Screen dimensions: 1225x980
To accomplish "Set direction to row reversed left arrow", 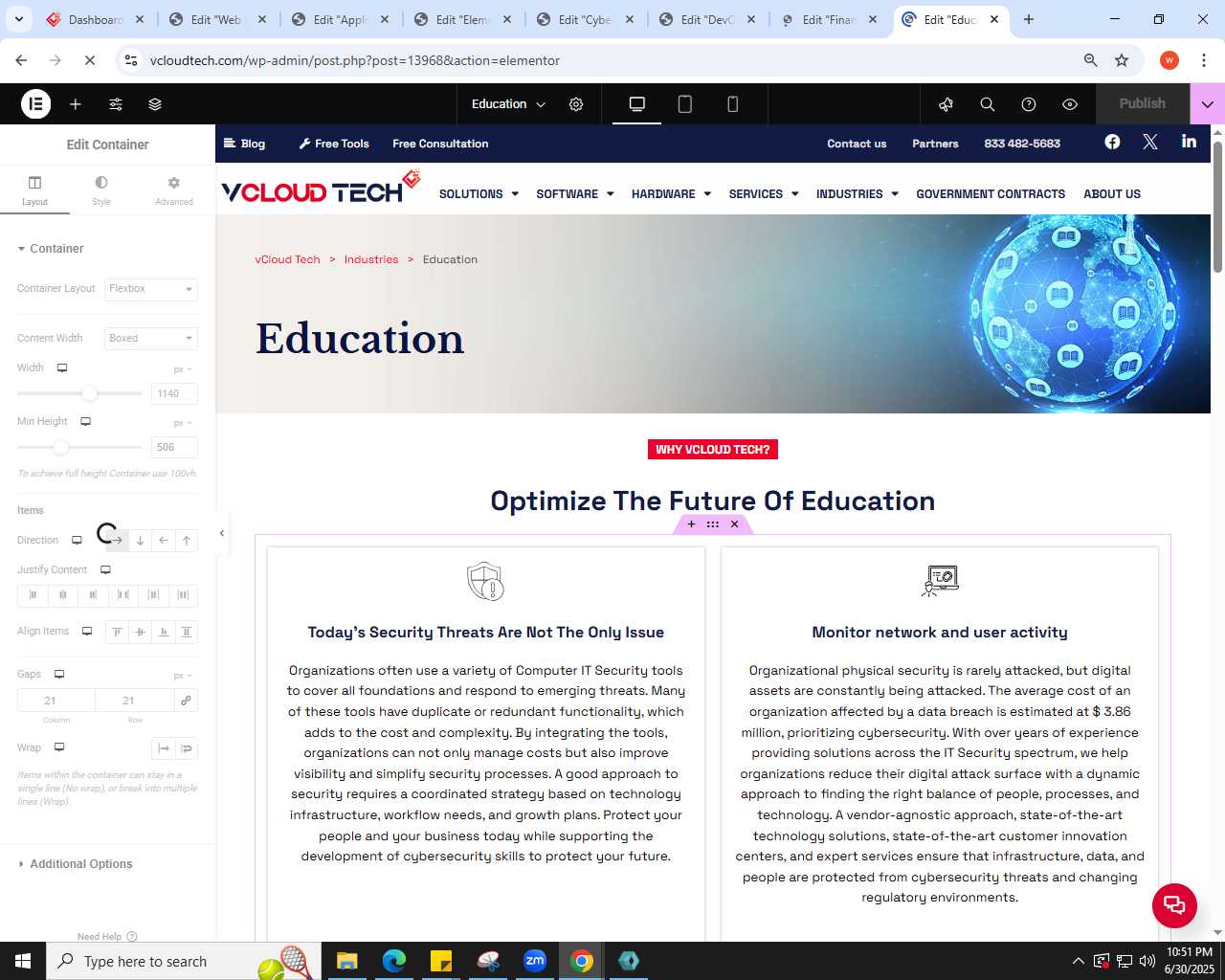I will point(164,541).
